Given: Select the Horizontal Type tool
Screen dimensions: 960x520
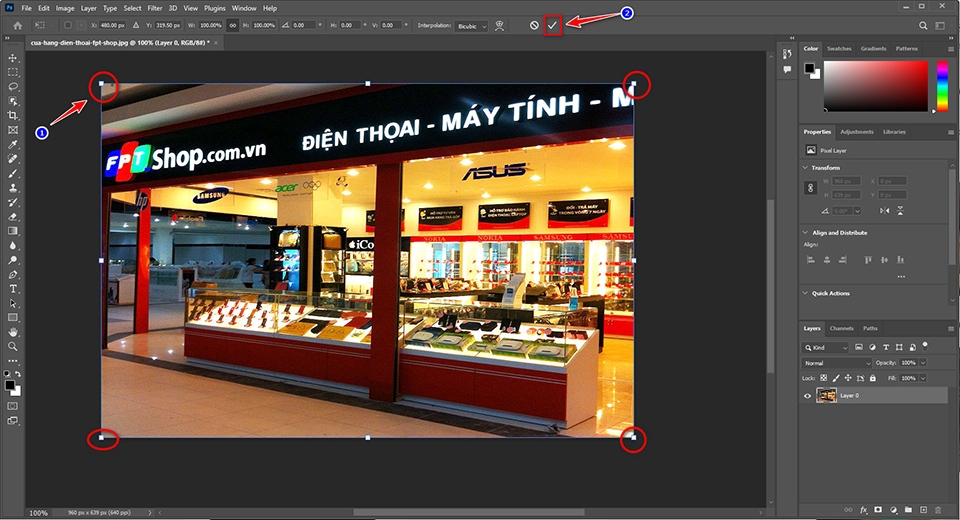Looking at the screenshot, I should tap(13, 288).
